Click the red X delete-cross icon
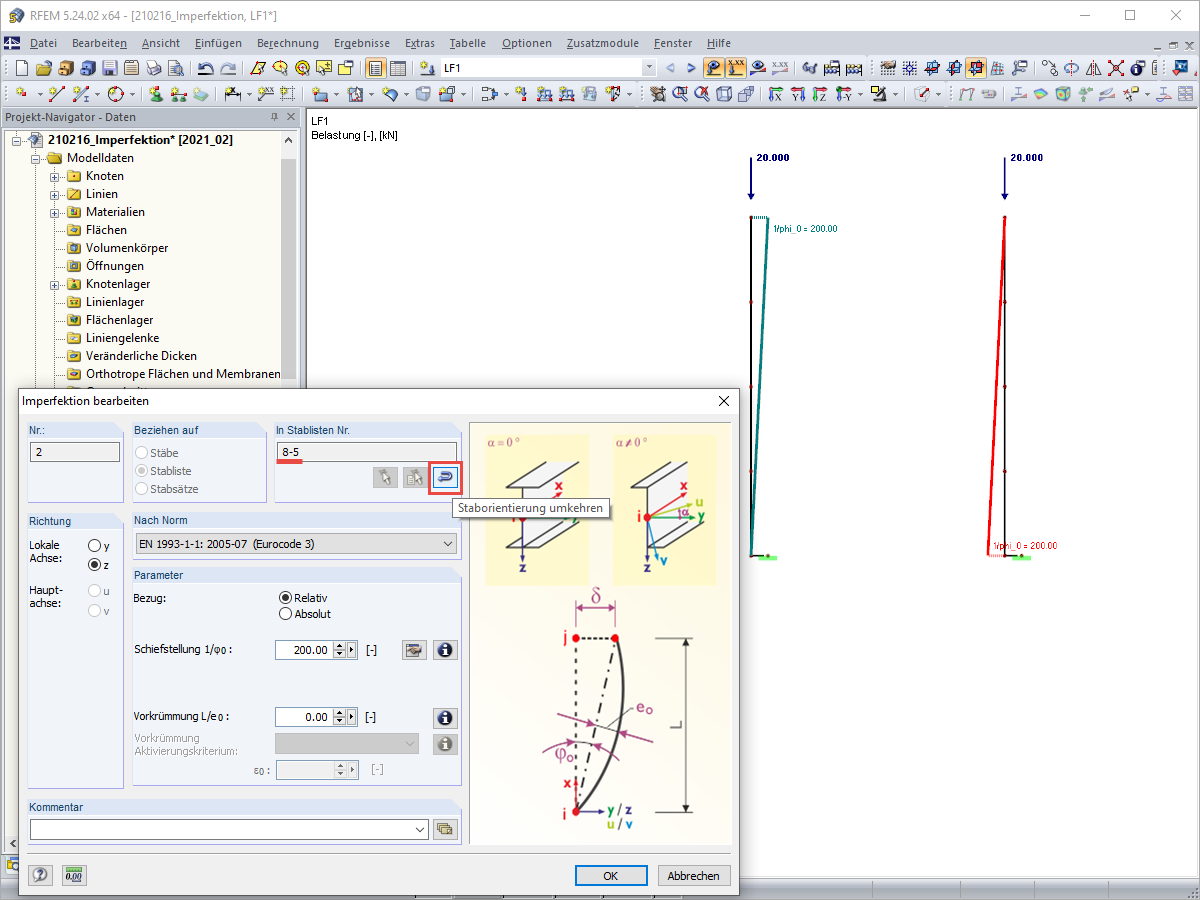This screenshot has width=1200, height=900. point(1116,68)
